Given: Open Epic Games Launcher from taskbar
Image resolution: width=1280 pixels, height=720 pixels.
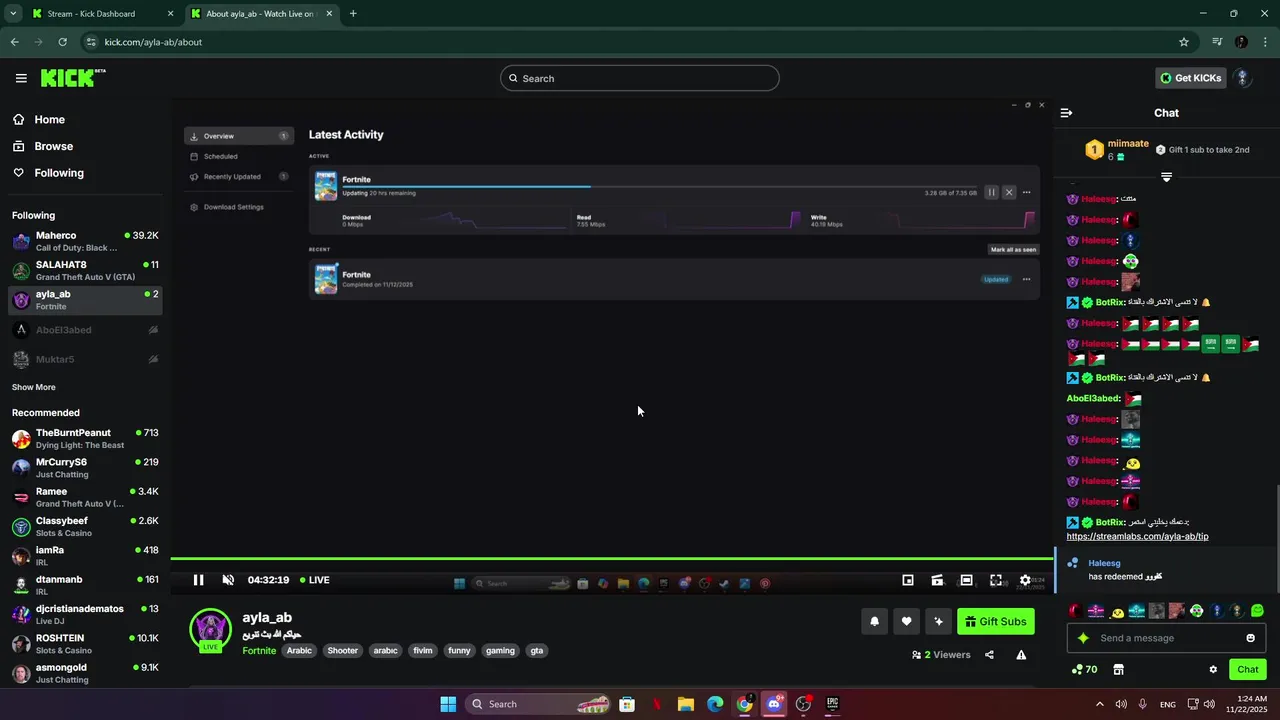Looking at the screenshot, I should pyautogui.click(x=832, y=704).
